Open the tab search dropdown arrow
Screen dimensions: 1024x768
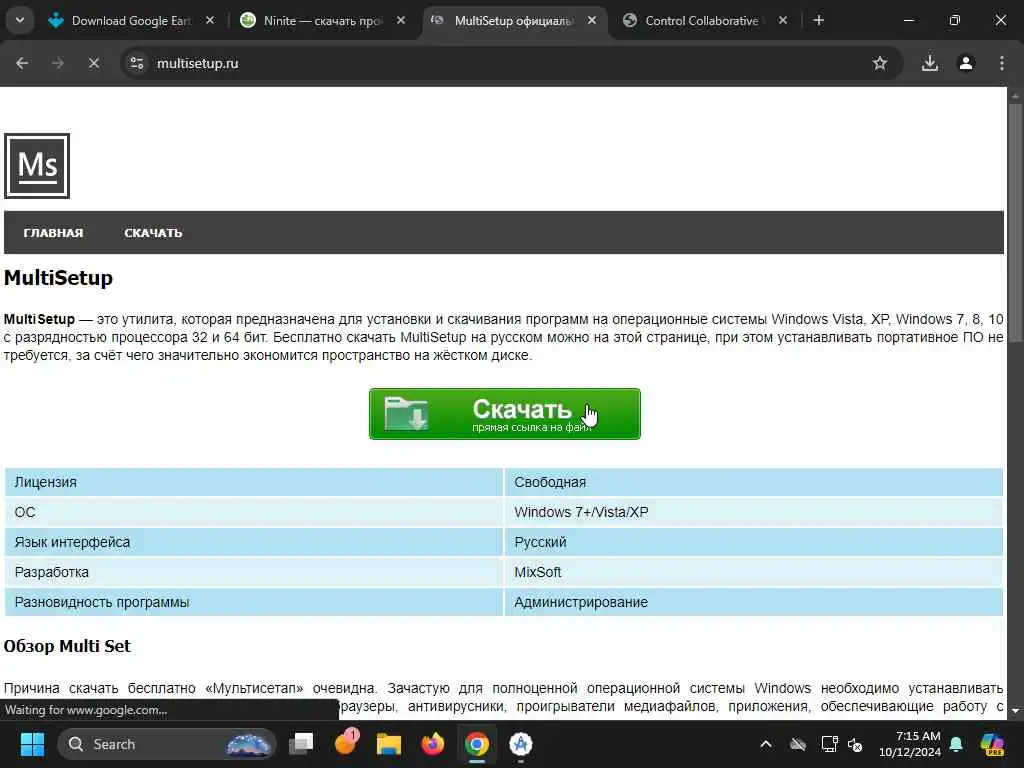[x=20, y=20]
